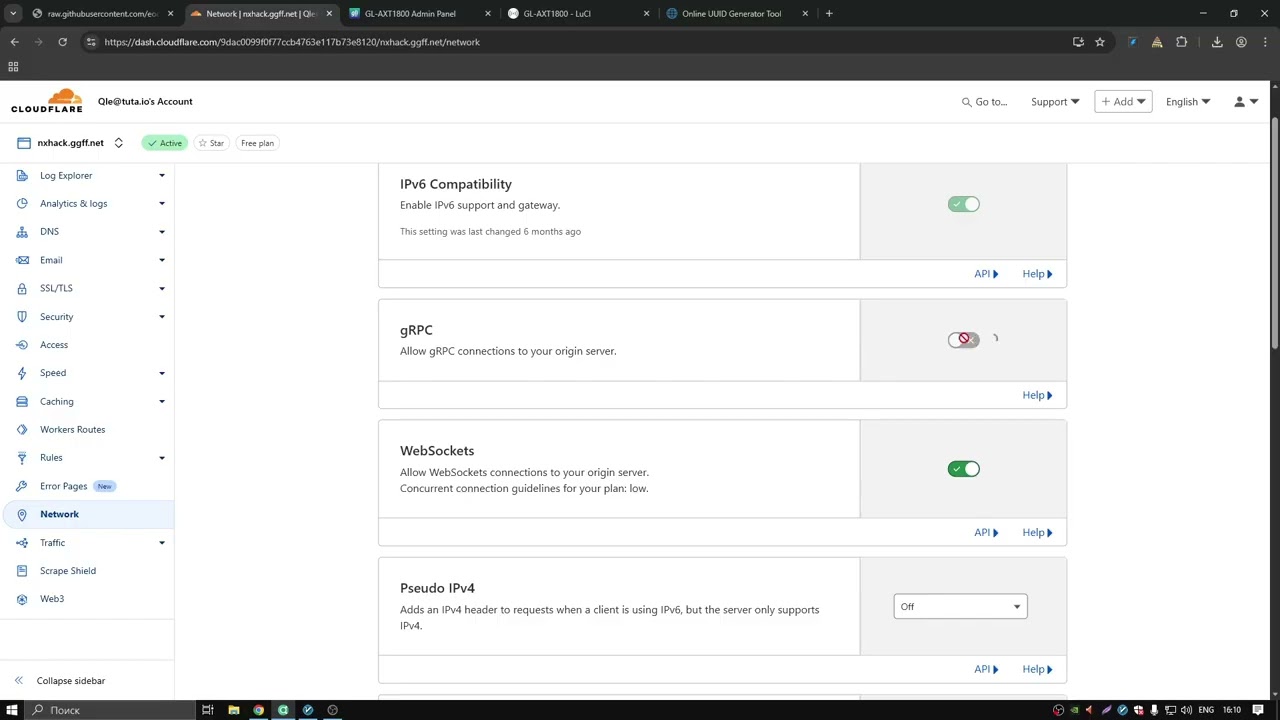Bookmark this page with star icon
The height and width of the screenshot is (720, 1280).
click(1100, 42)
